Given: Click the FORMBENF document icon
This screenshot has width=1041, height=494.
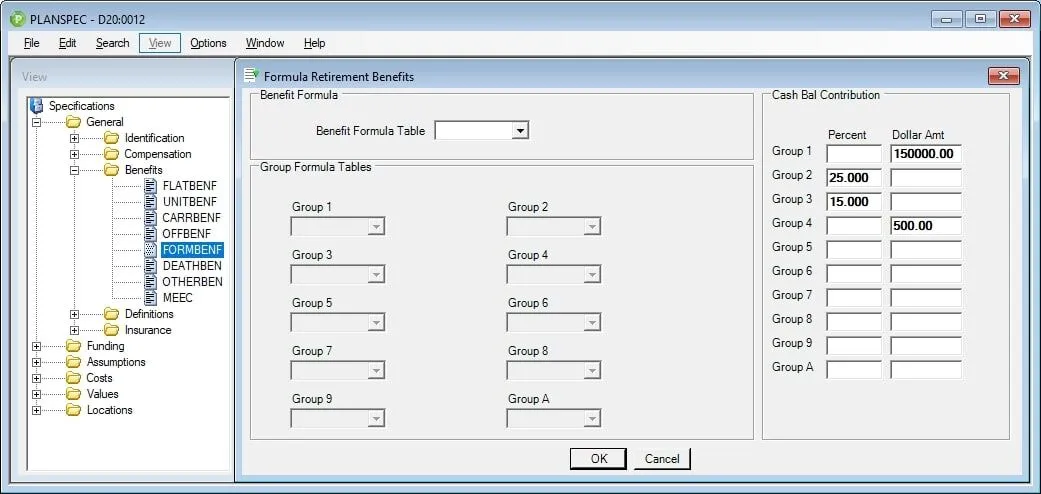Looking at the screenshot, I should click(x=151, y=250).
